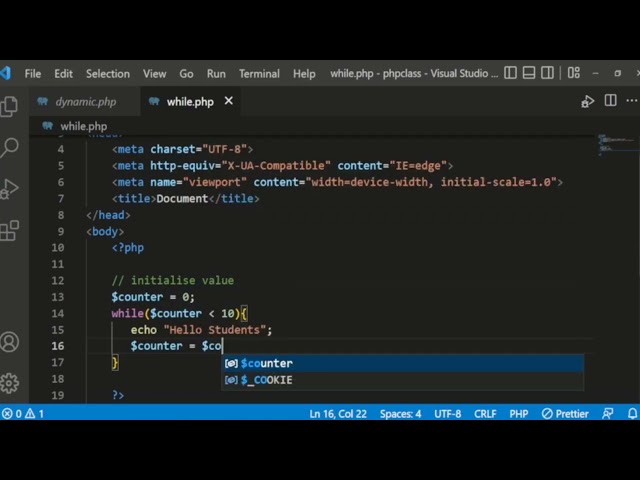Viewport: 640px width, 480px height.
Task: Click while.php in the breadcrumb
Action: click(x=84, y=126)
